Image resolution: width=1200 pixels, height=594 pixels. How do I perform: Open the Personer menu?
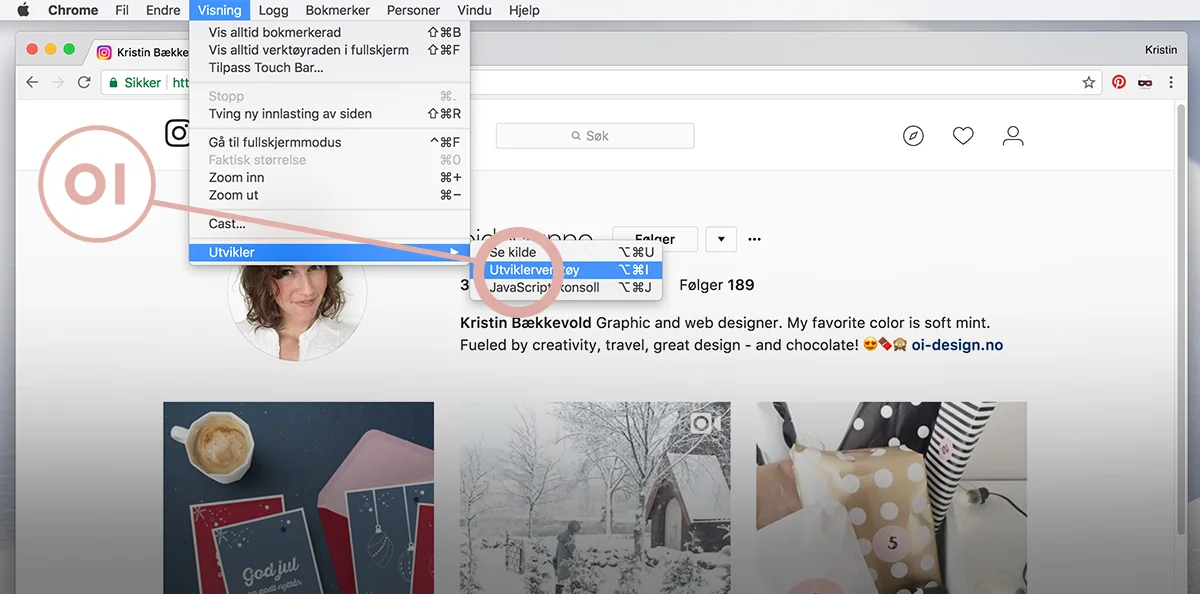413,10
